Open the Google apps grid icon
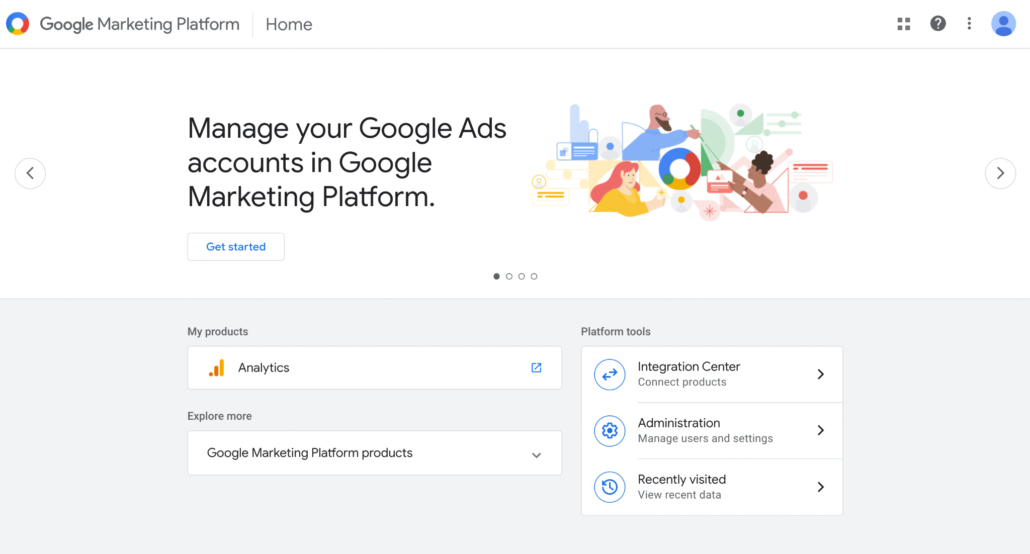 coord(904,24)
